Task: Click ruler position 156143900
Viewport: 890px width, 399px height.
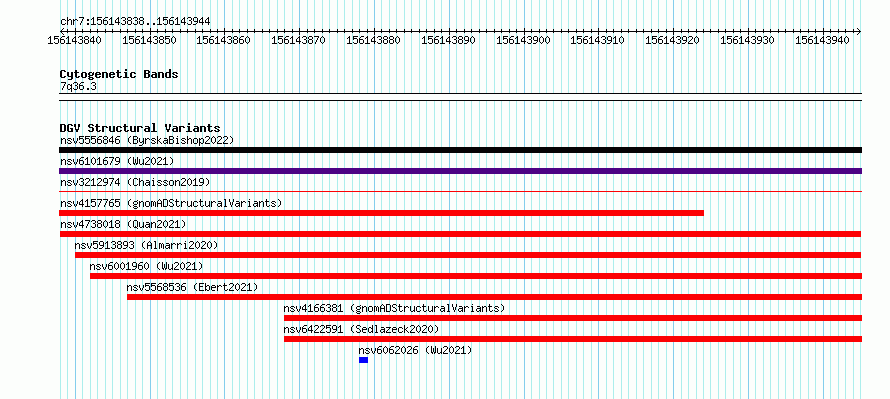Action: (523, 40)
